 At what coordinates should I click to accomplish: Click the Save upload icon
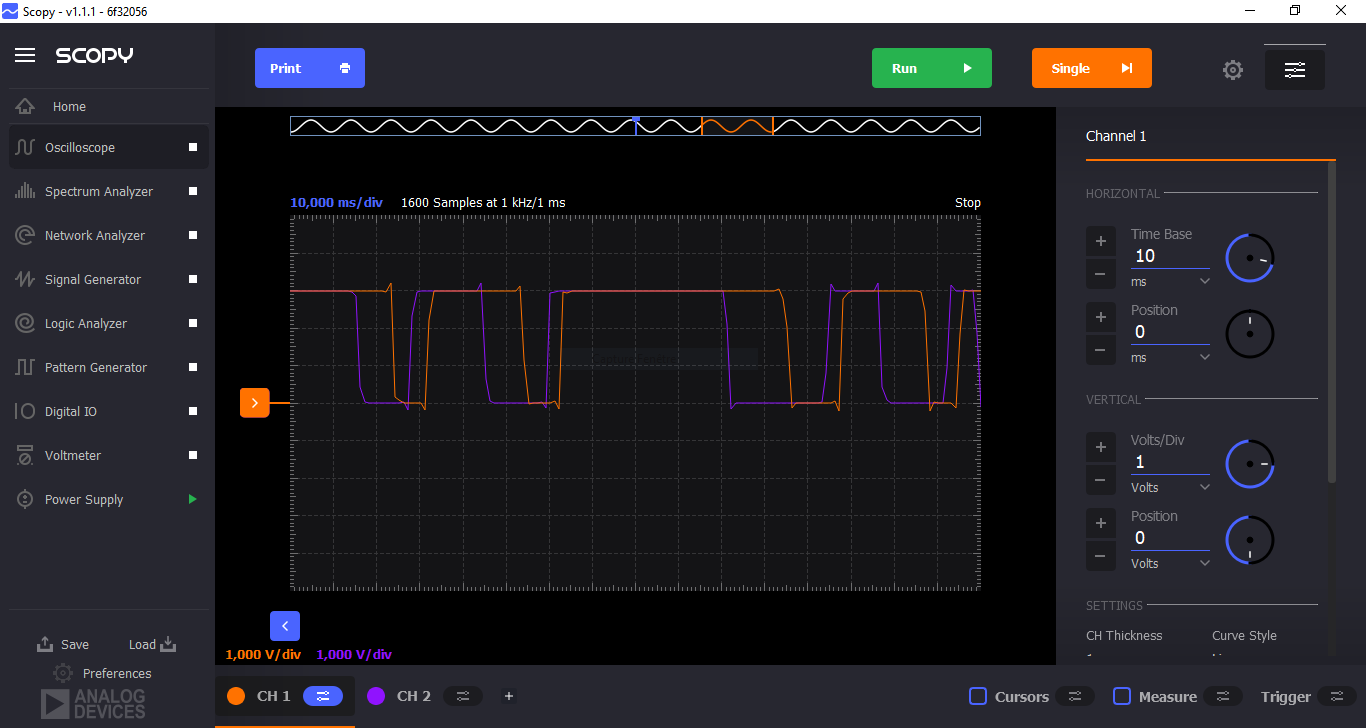pos(45,644)
